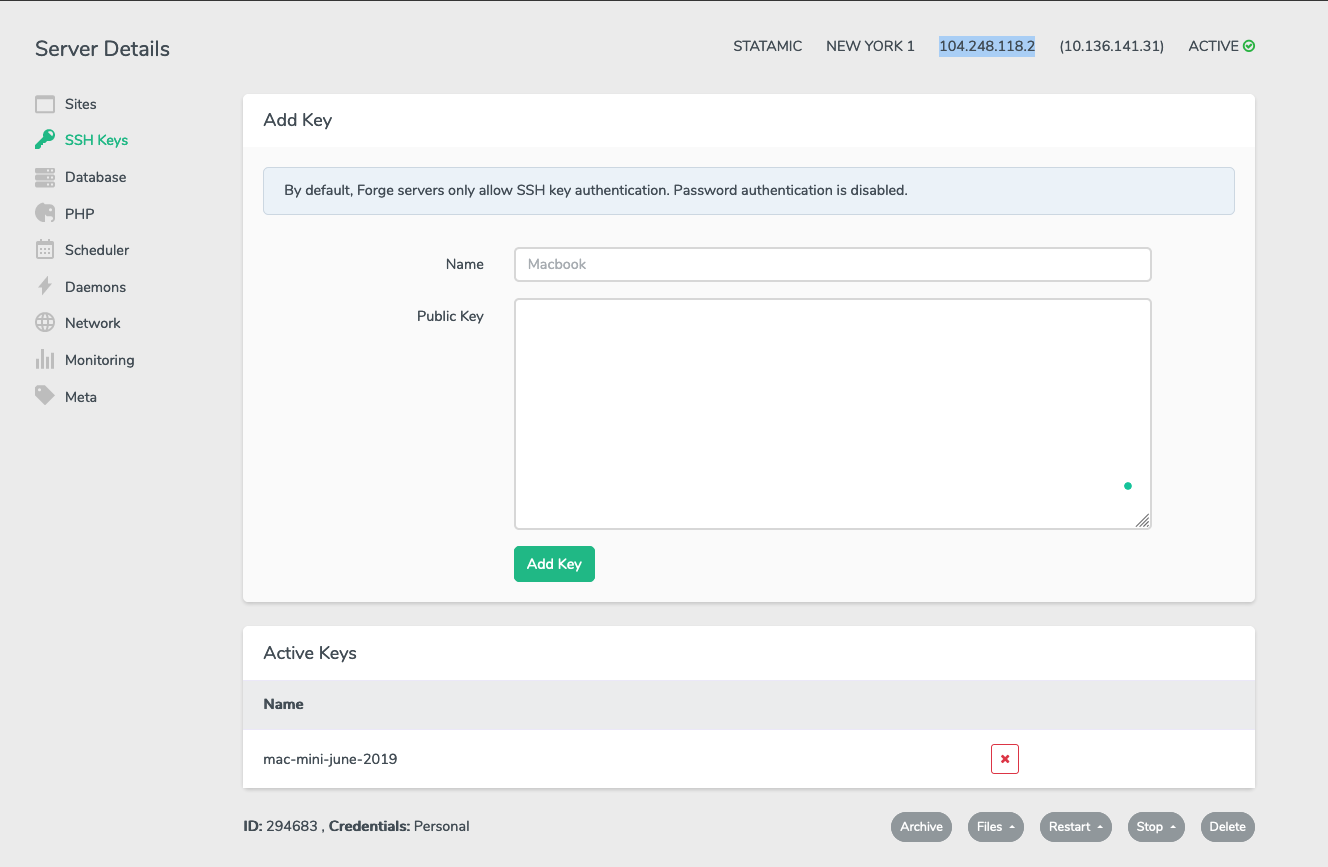
Task: Click the Delete server button
Action: pos(1227,827)
